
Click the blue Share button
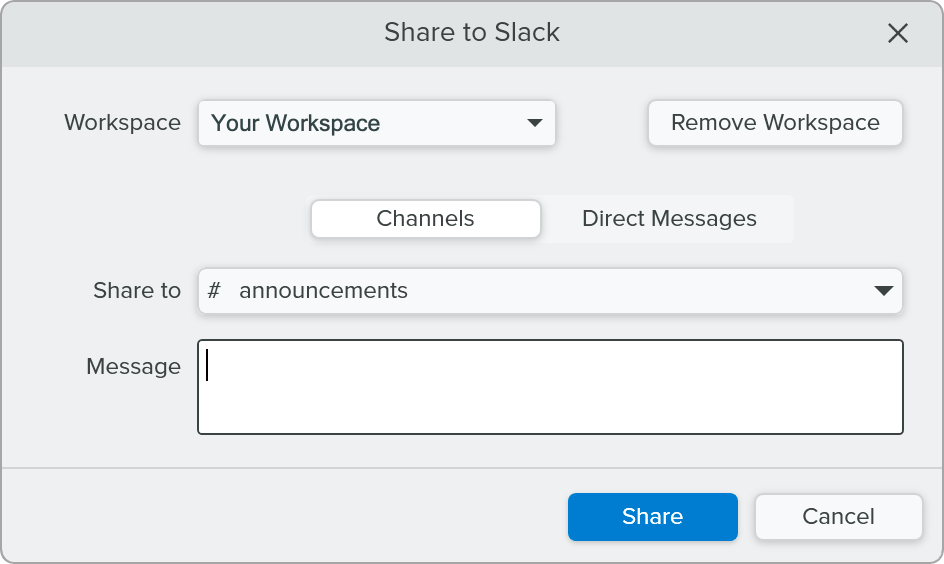(653, 516)
